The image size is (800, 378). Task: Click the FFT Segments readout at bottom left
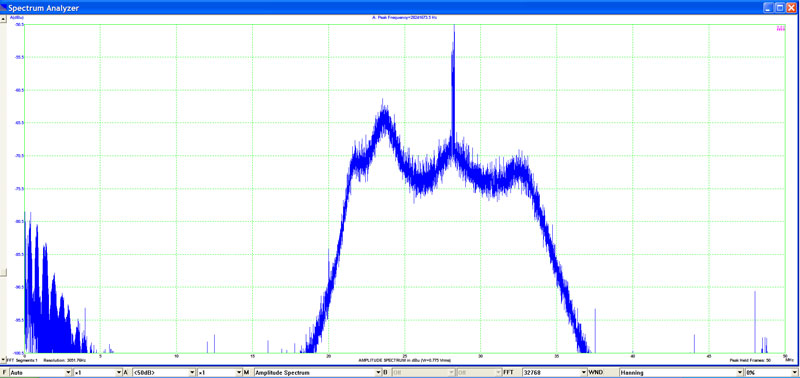pos(22,360)
